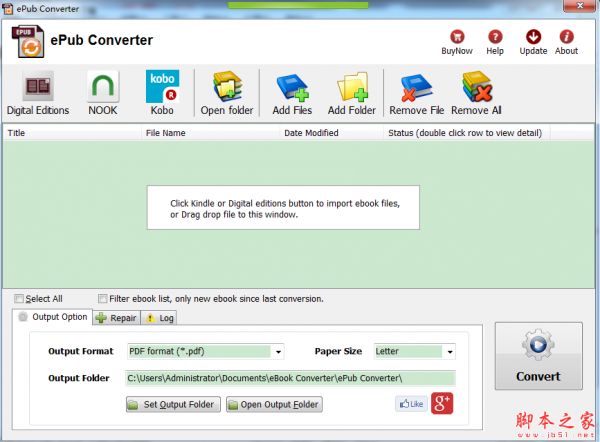Click the Facebook Like button
The width and height of the screenshot is (600, 442).
coord(411,404)
